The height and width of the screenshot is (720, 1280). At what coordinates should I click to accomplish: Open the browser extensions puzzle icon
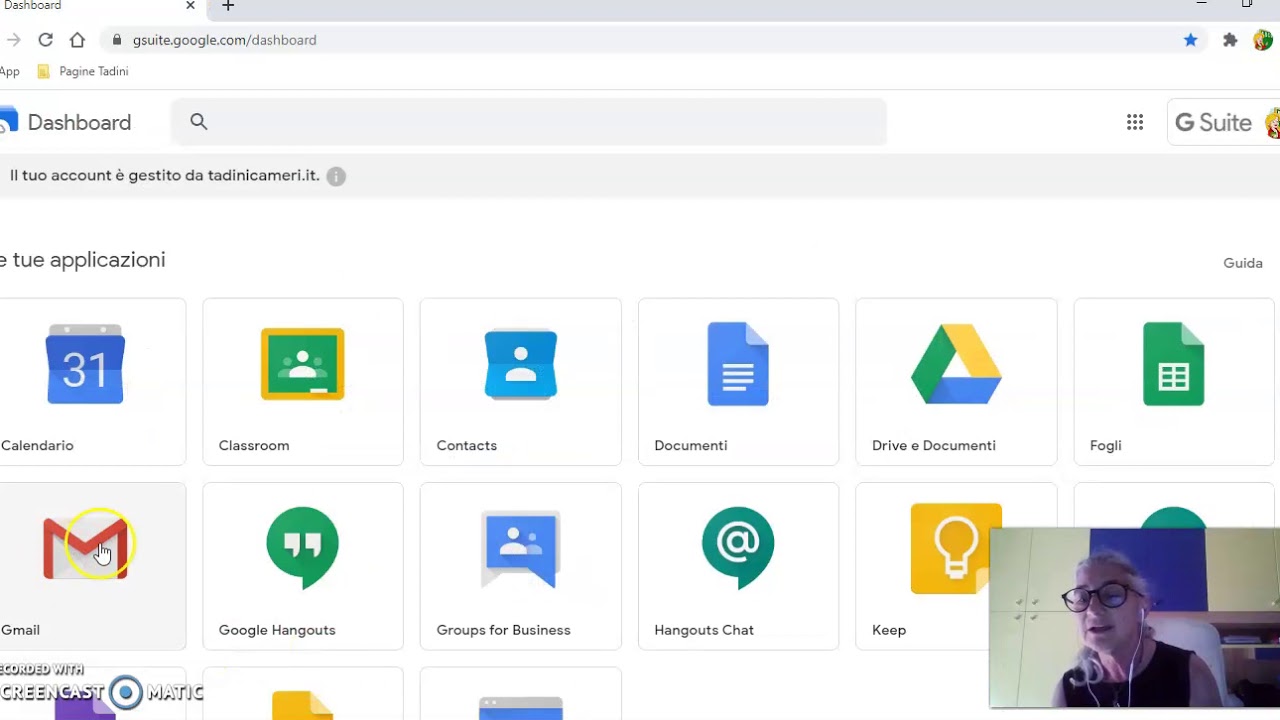coord(1230,40)
